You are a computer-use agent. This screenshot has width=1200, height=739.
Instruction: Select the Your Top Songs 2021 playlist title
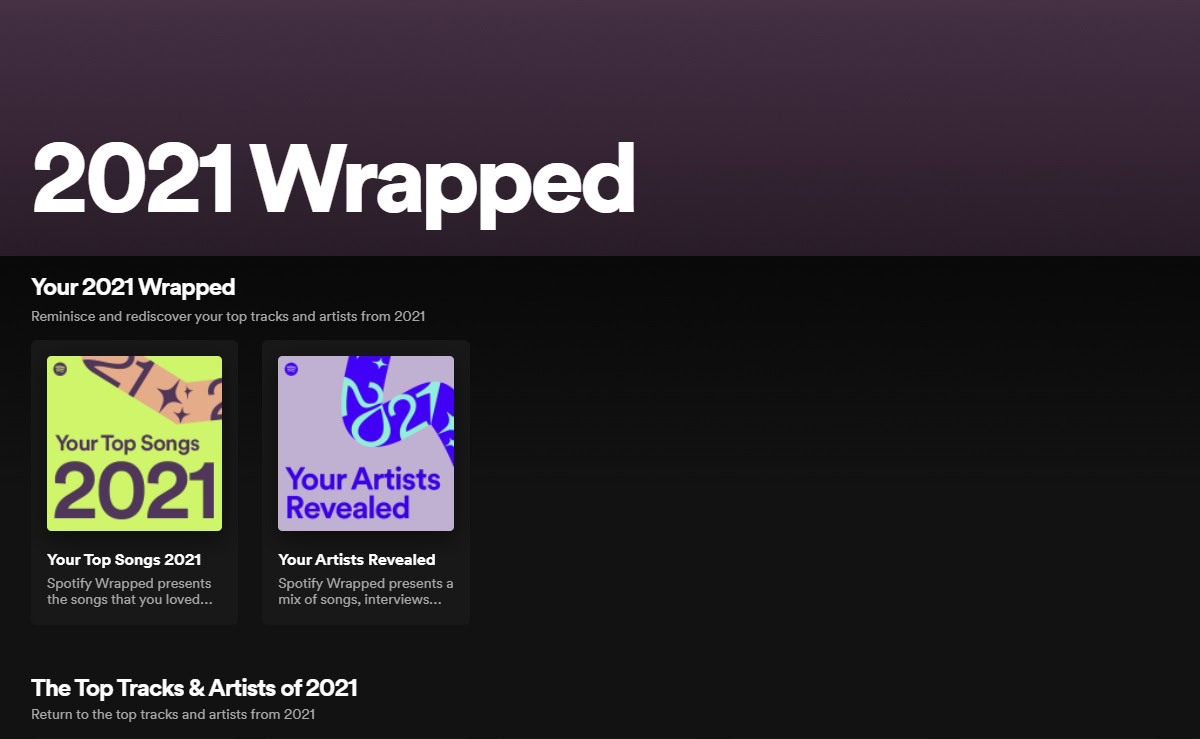(124, 559)
